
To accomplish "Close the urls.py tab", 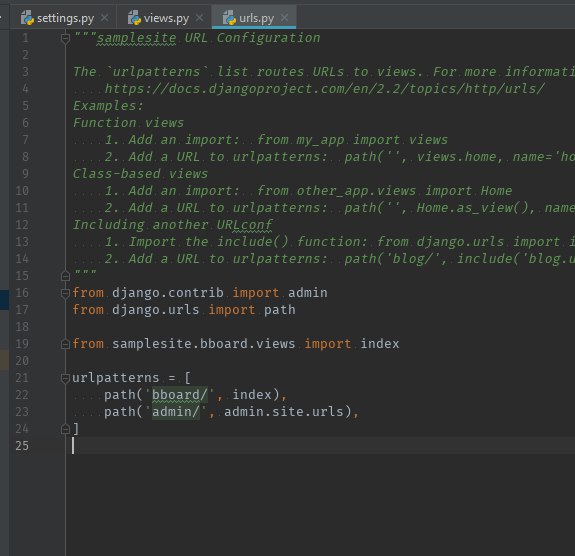I will coord(284,18).
